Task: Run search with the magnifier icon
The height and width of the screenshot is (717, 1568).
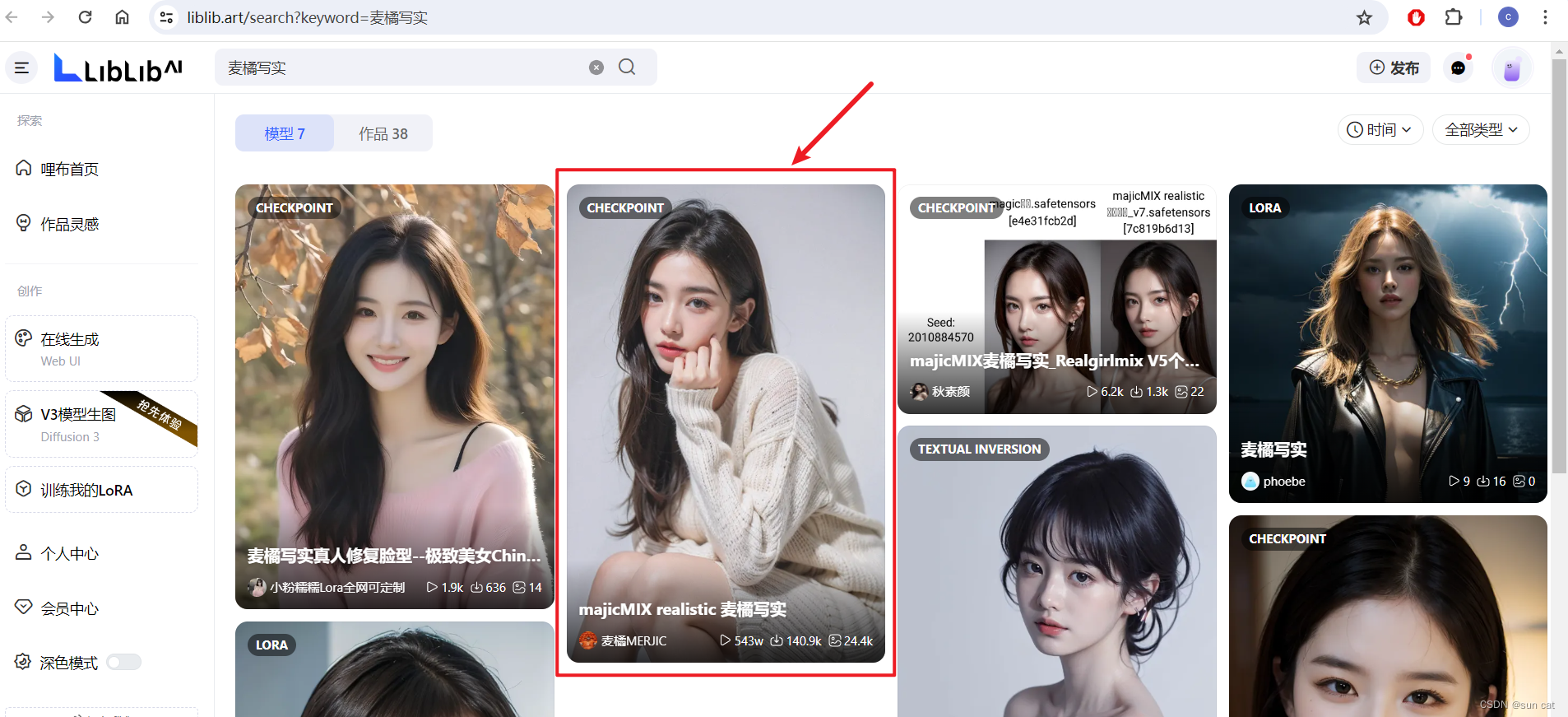Action: [627, 68]
